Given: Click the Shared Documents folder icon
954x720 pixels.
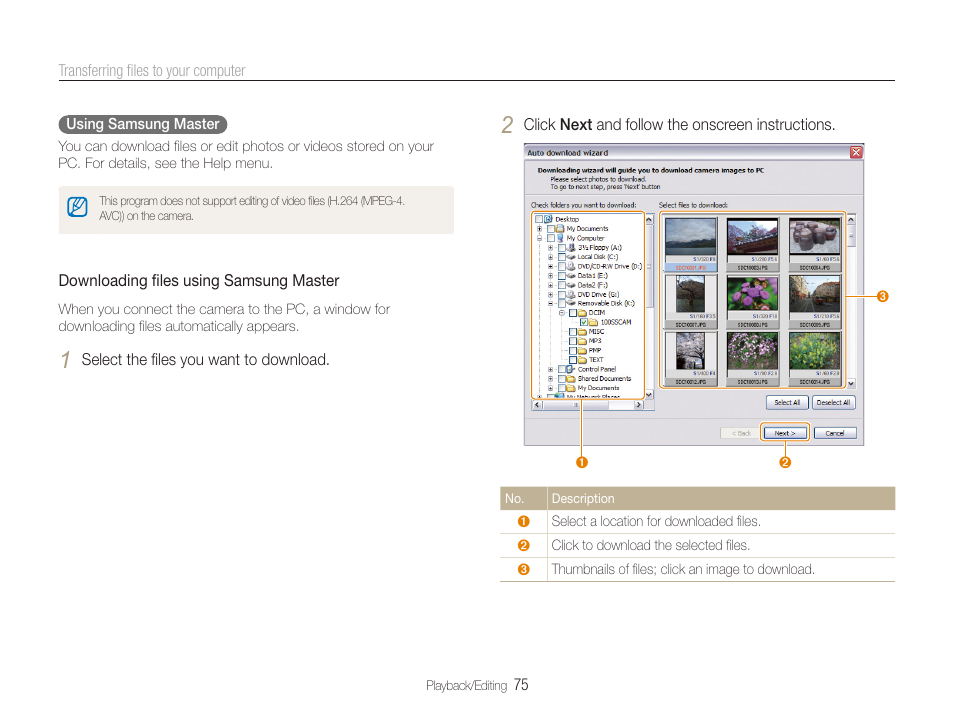Looking at the screenshot, I should click(x=571, y=379).
